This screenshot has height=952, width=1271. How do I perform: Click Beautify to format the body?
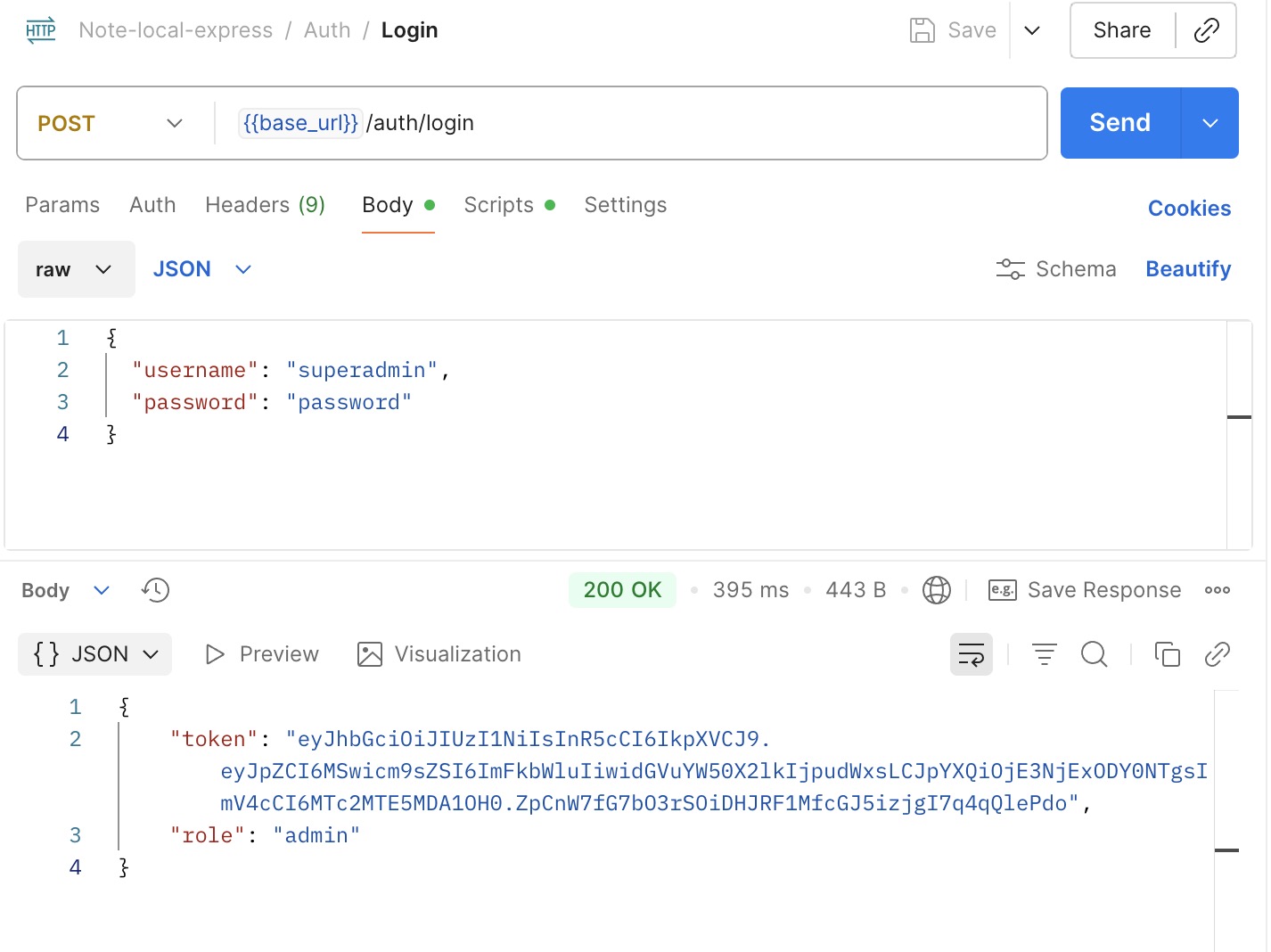tap(1187, 269)
